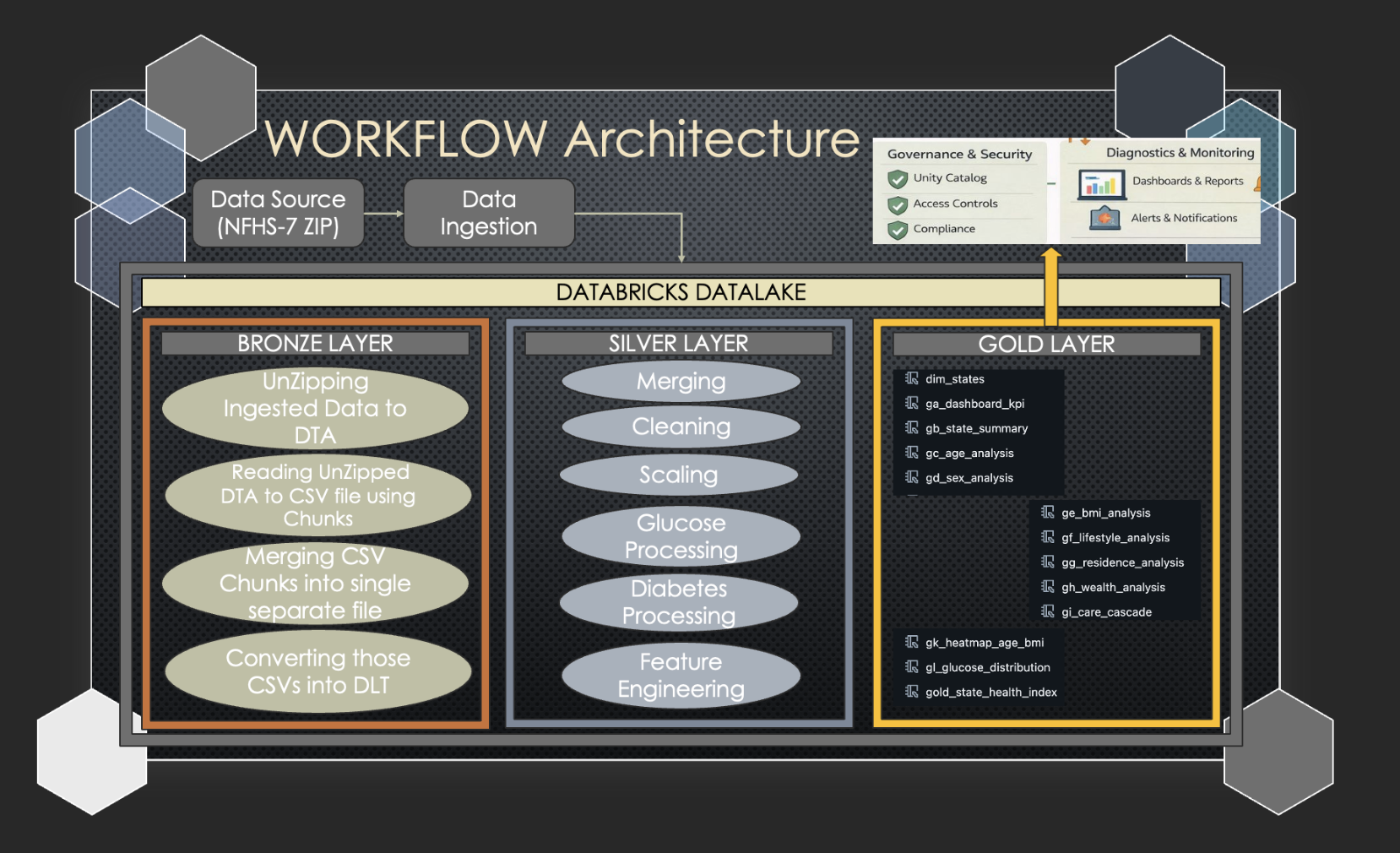Click the Data Source (NFHS-7 ZIP) box
The image size is (1400, 853).
tap(278, 213)
